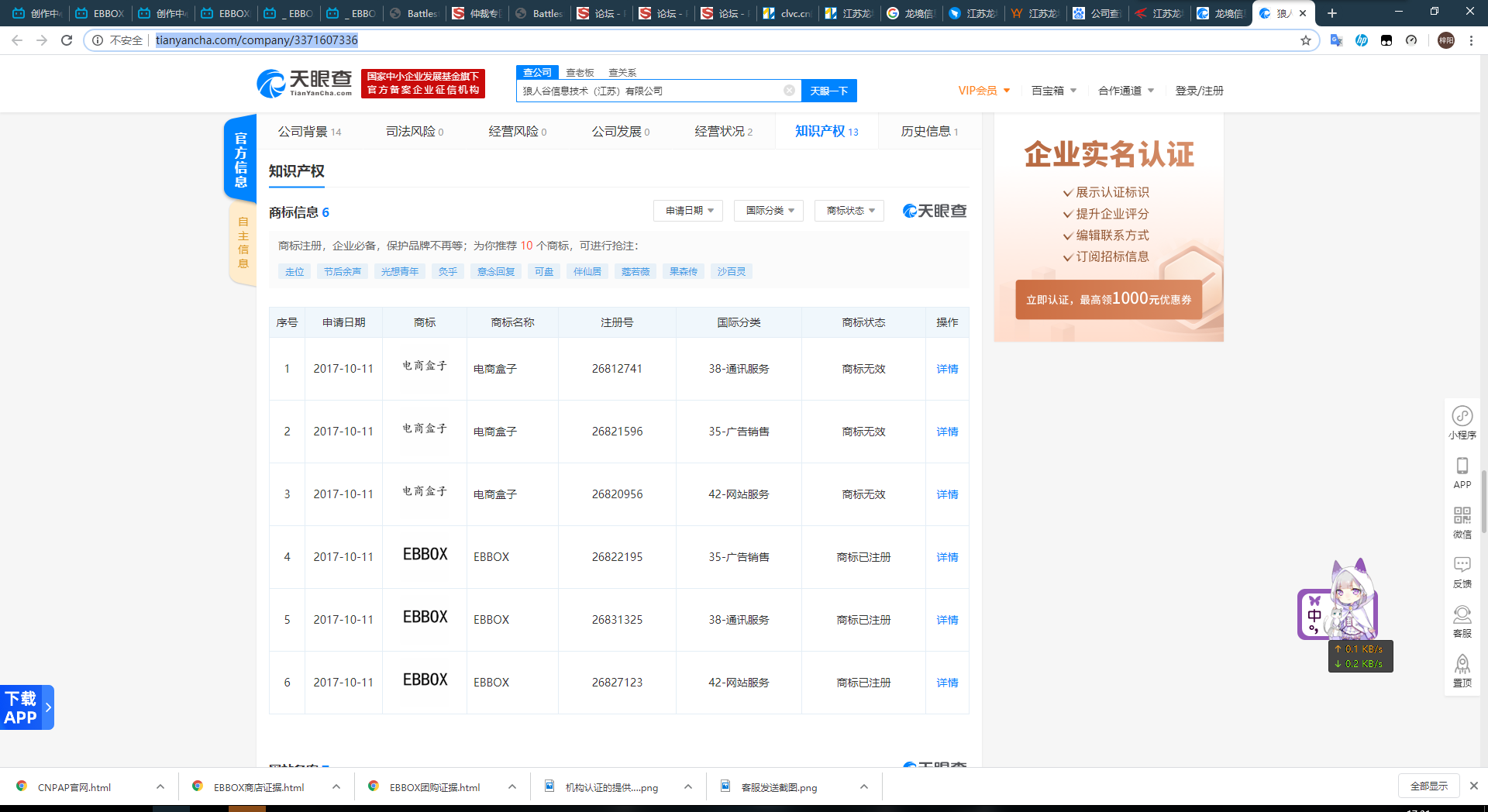Image resolution: width=1488 pixels, height=812 pixels.
Task: Click the 立即认证 coupon banner button
Action: 1108,299
